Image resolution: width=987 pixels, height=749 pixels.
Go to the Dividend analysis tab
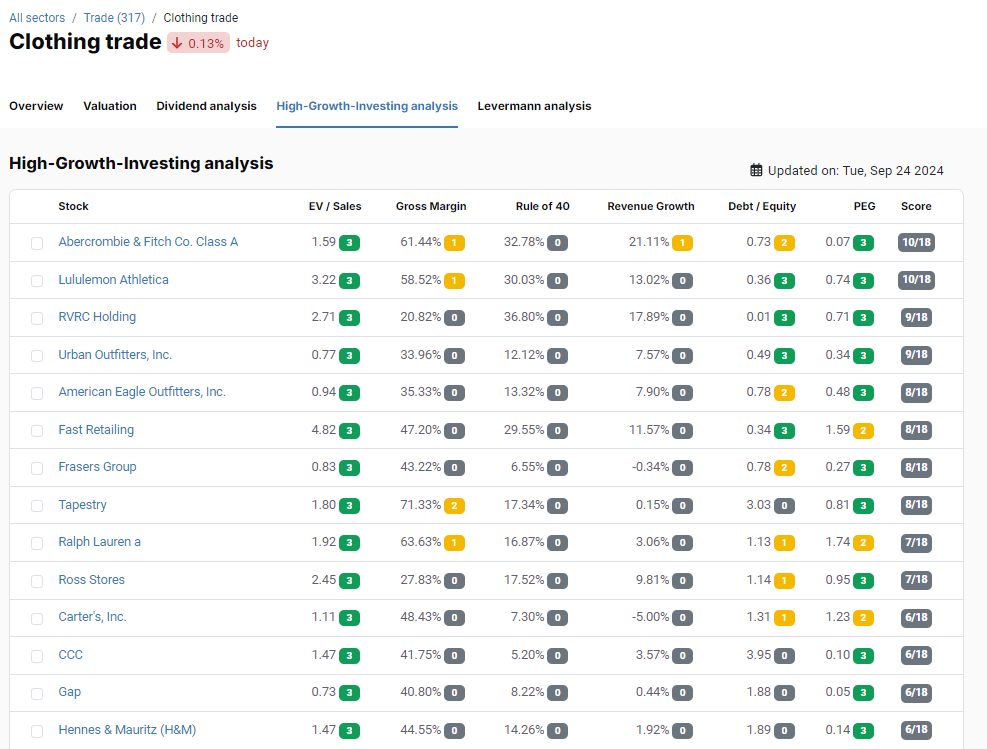coord(206,106)
